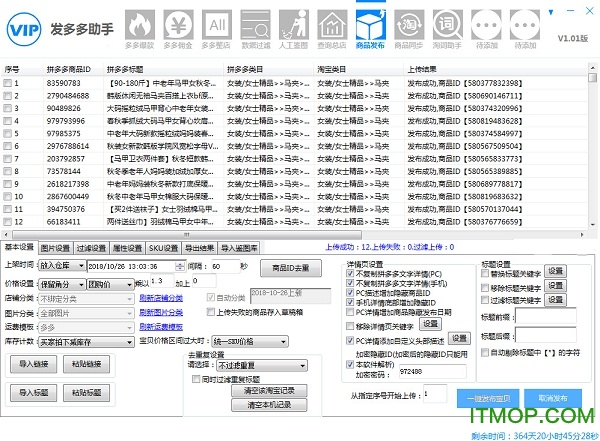Switch to the SKU设置 tab
This screenshot has width=600, height=441.
click(164, 248)
